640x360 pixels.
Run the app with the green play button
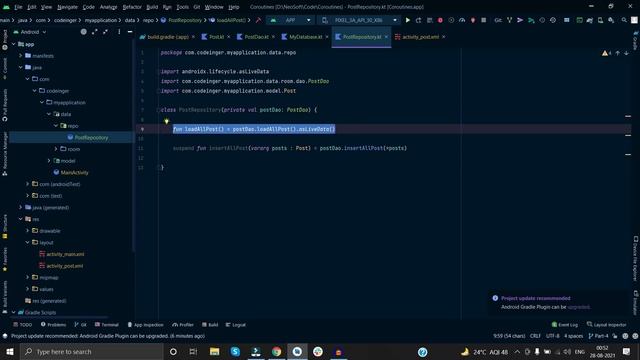coord(407,20)
